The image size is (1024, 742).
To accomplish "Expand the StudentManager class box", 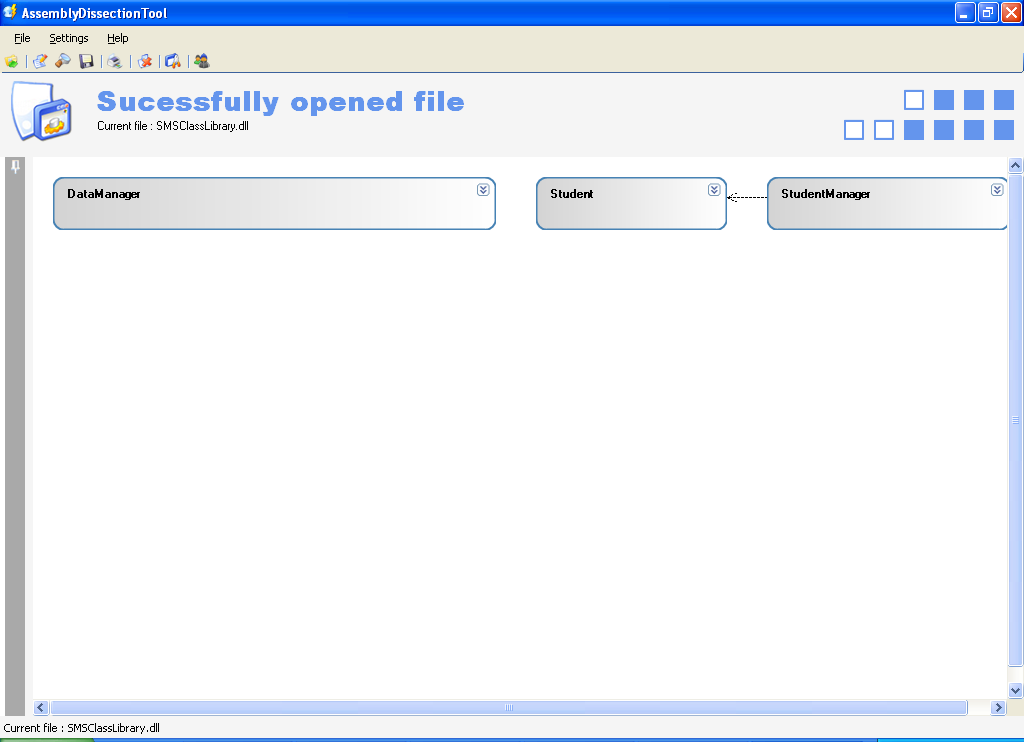I will coord(997,189).
